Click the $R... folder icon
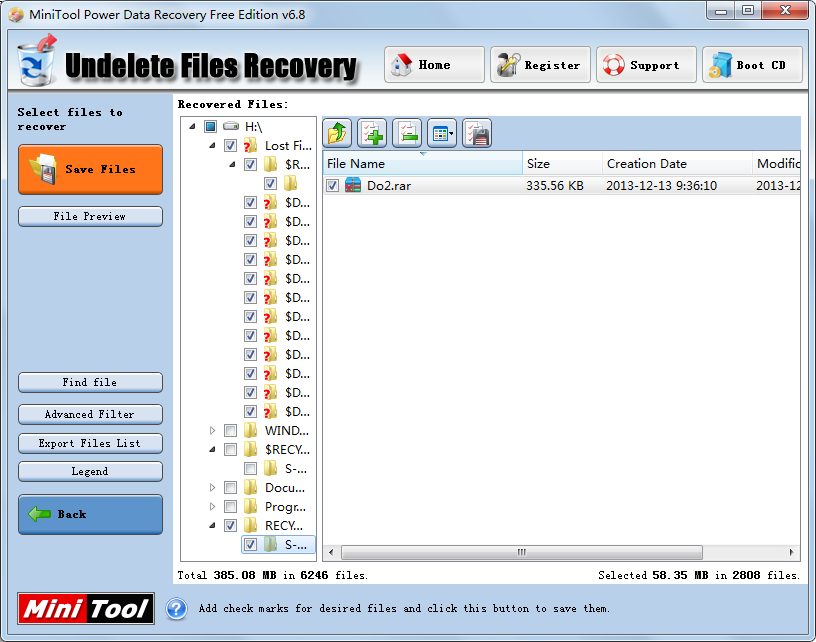The image size is (816, 642). (x=270, y=164)
